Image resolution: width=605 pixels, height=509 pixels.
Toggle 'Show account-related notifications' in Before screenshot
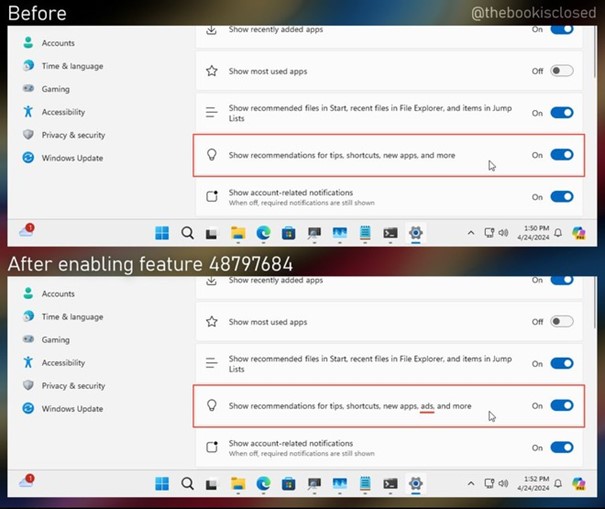(x=562, y=197)
